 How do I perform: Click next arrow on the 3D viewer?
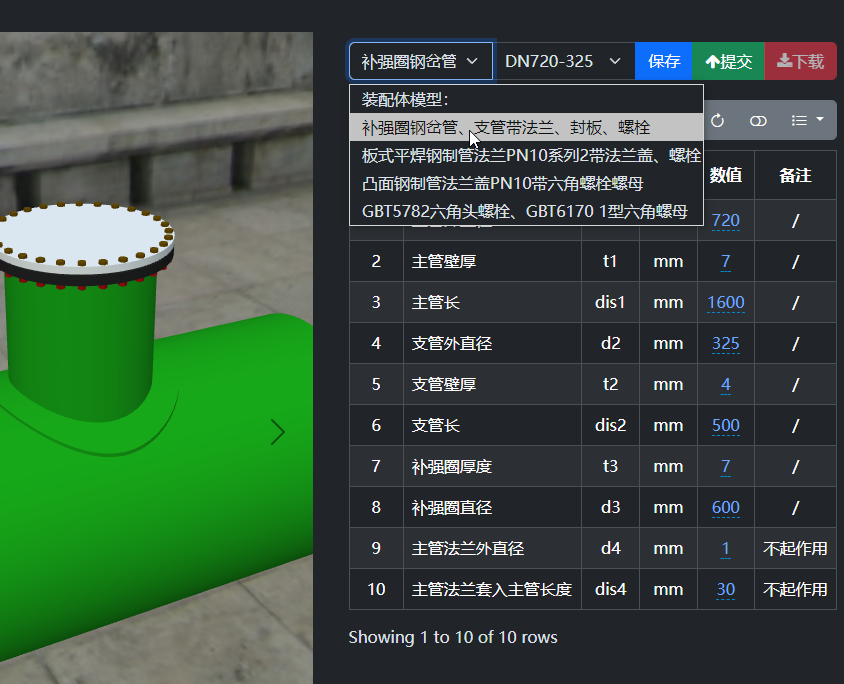[278, 432]
